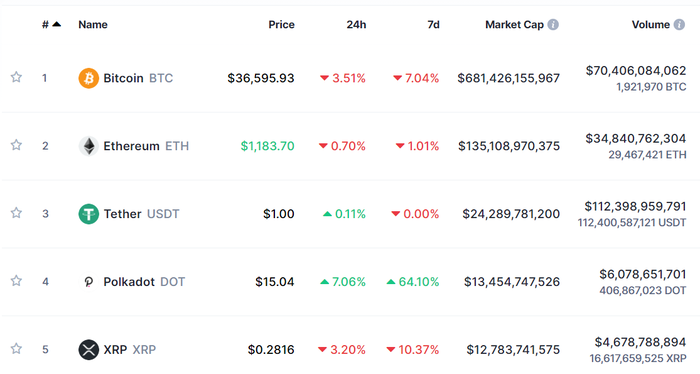Click the XRP black logo icon
The height and width of the screenshot is (374, 700).
coord(88,349)
